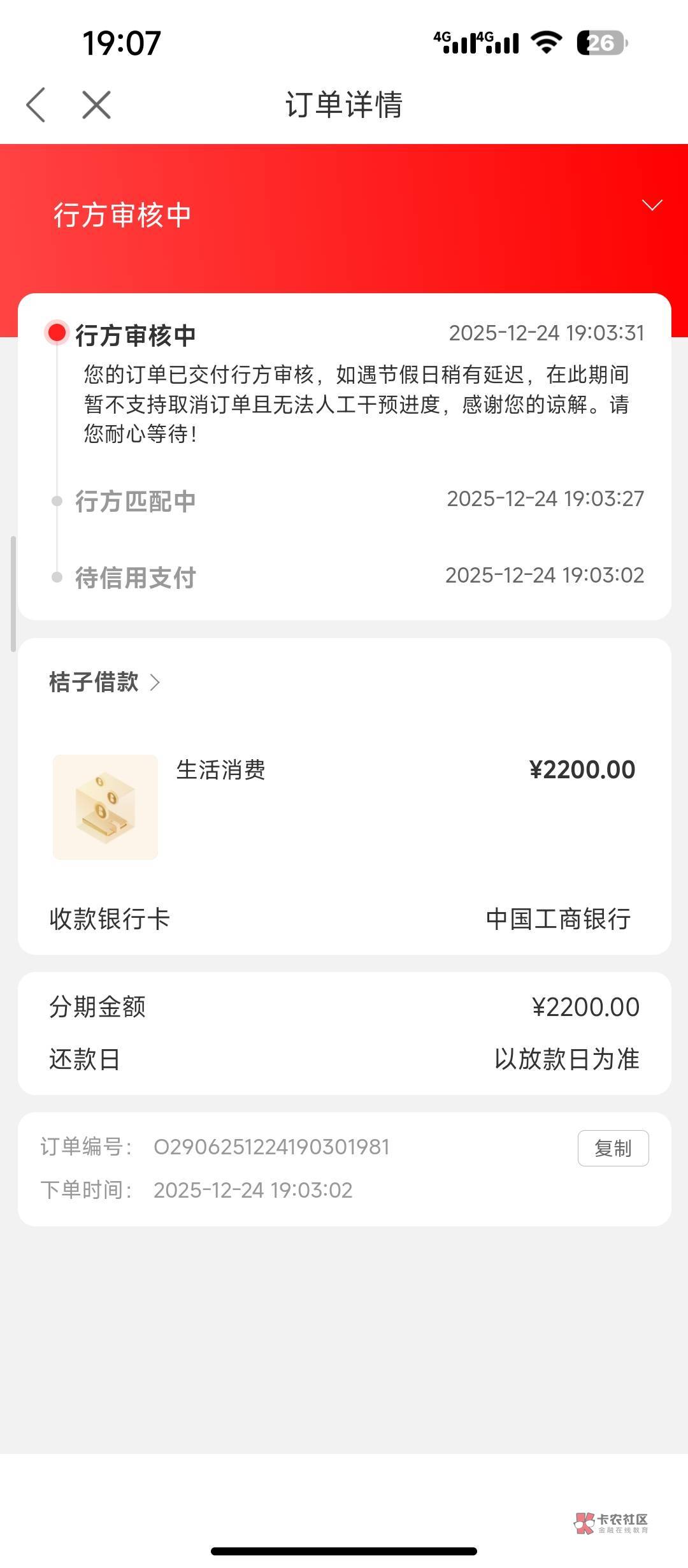Tap the back arrow icon
Viewport: 688px width, 1568px height.
coord(36,105)
